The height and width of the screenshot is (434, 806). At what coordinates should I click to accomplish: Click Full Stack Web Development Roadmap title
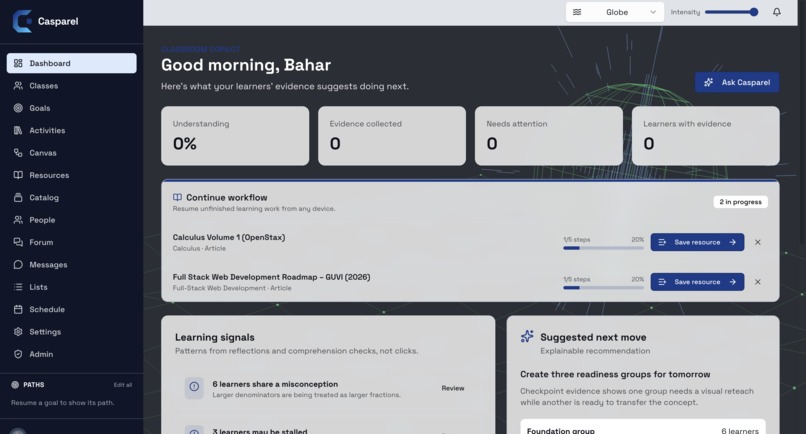[x=271, y=277]
